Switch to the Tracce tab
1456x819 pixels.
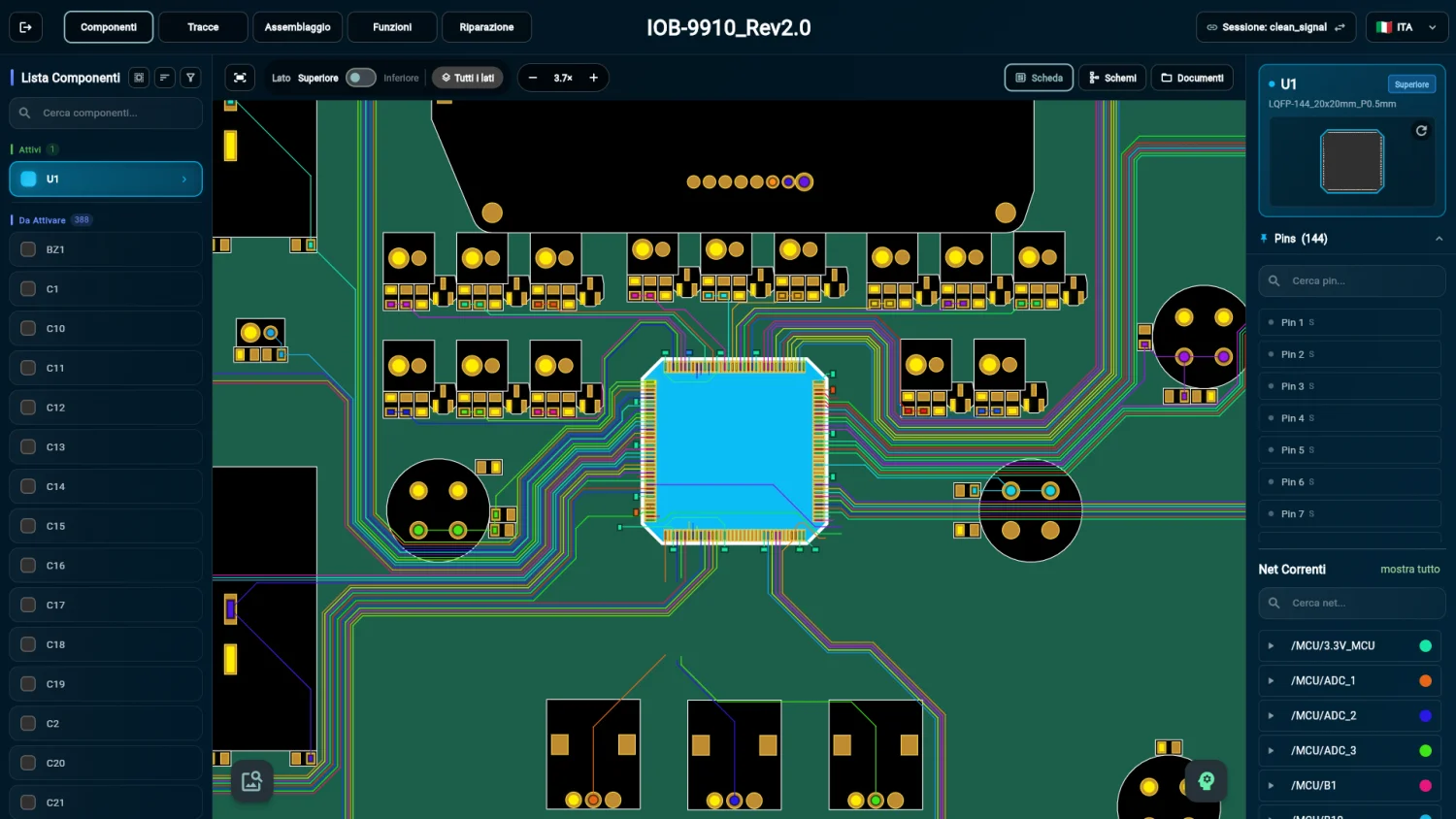203,27
